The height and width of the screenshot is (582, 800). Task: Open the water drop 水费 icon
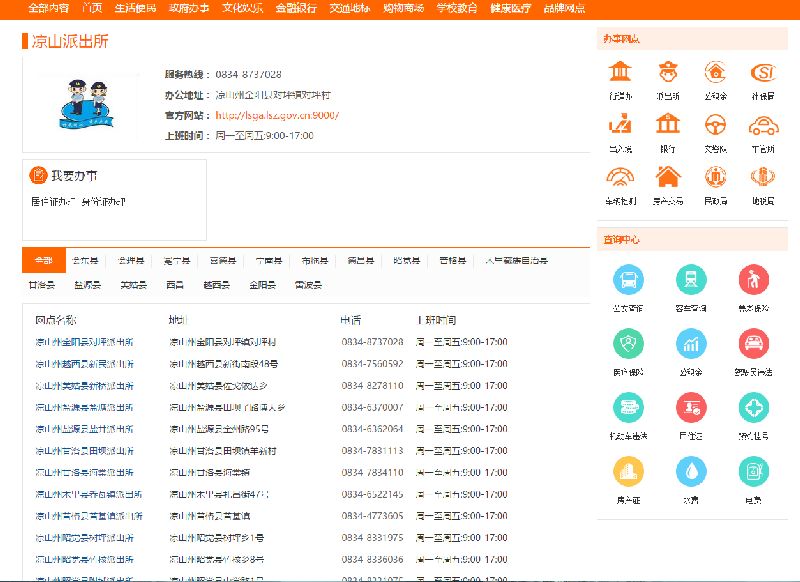click(691, 471)
